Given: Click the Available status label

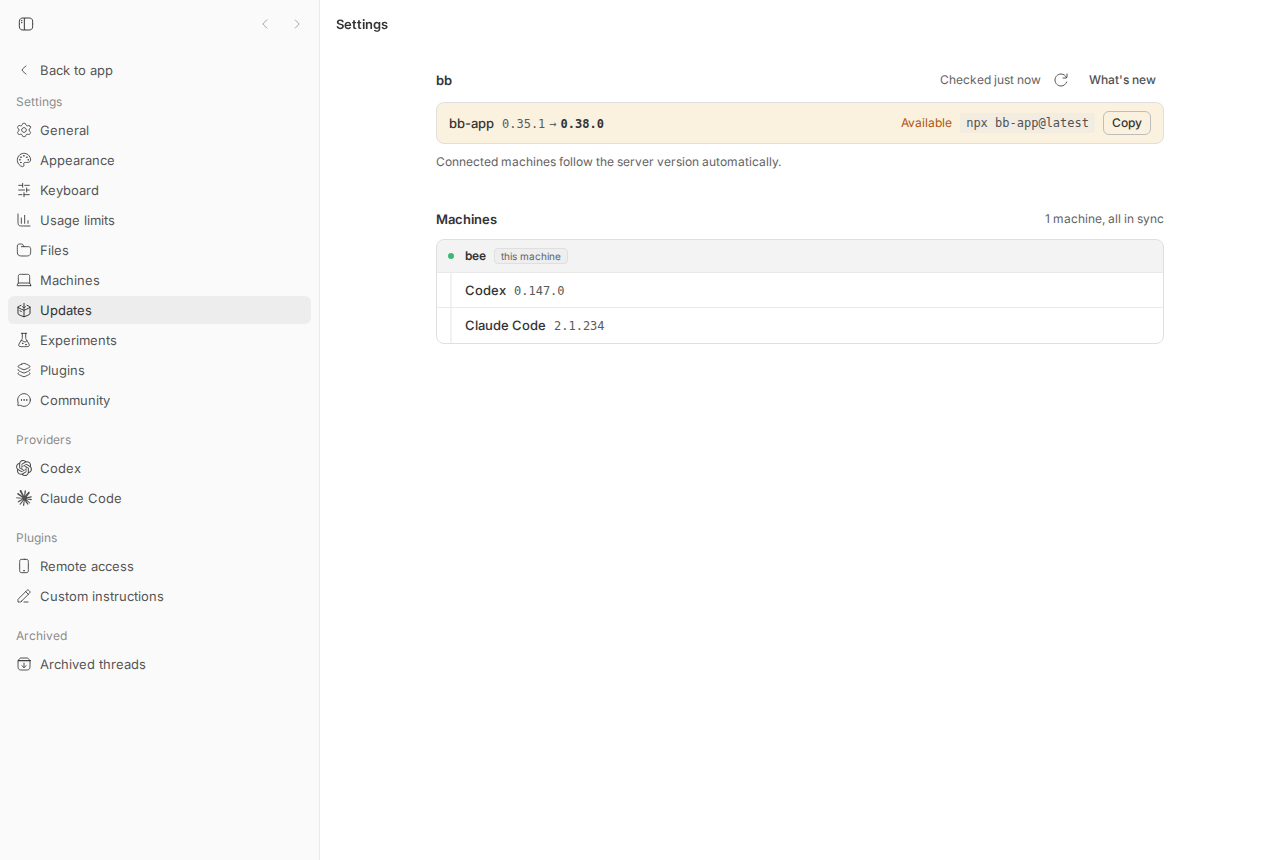Looking at the screenshot, I should coord(926,123).
